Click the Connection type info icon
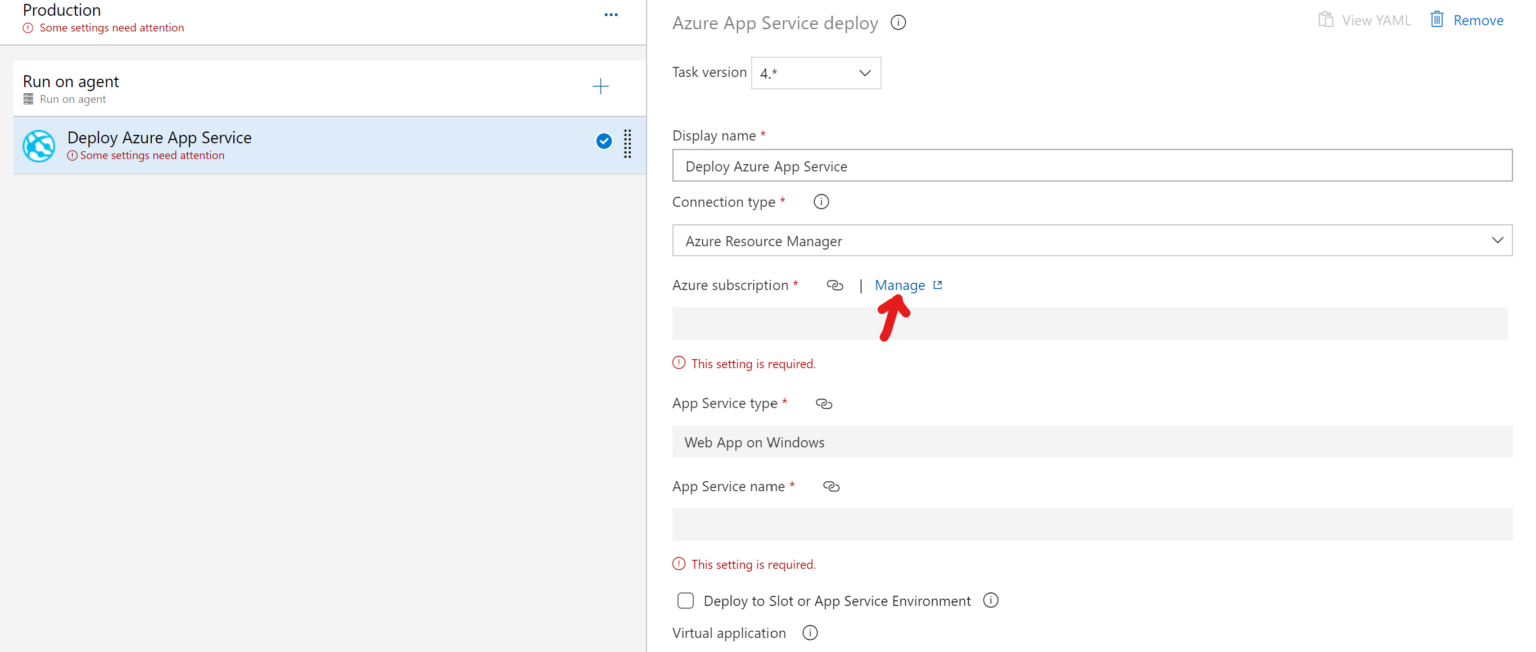 [821, 202]
